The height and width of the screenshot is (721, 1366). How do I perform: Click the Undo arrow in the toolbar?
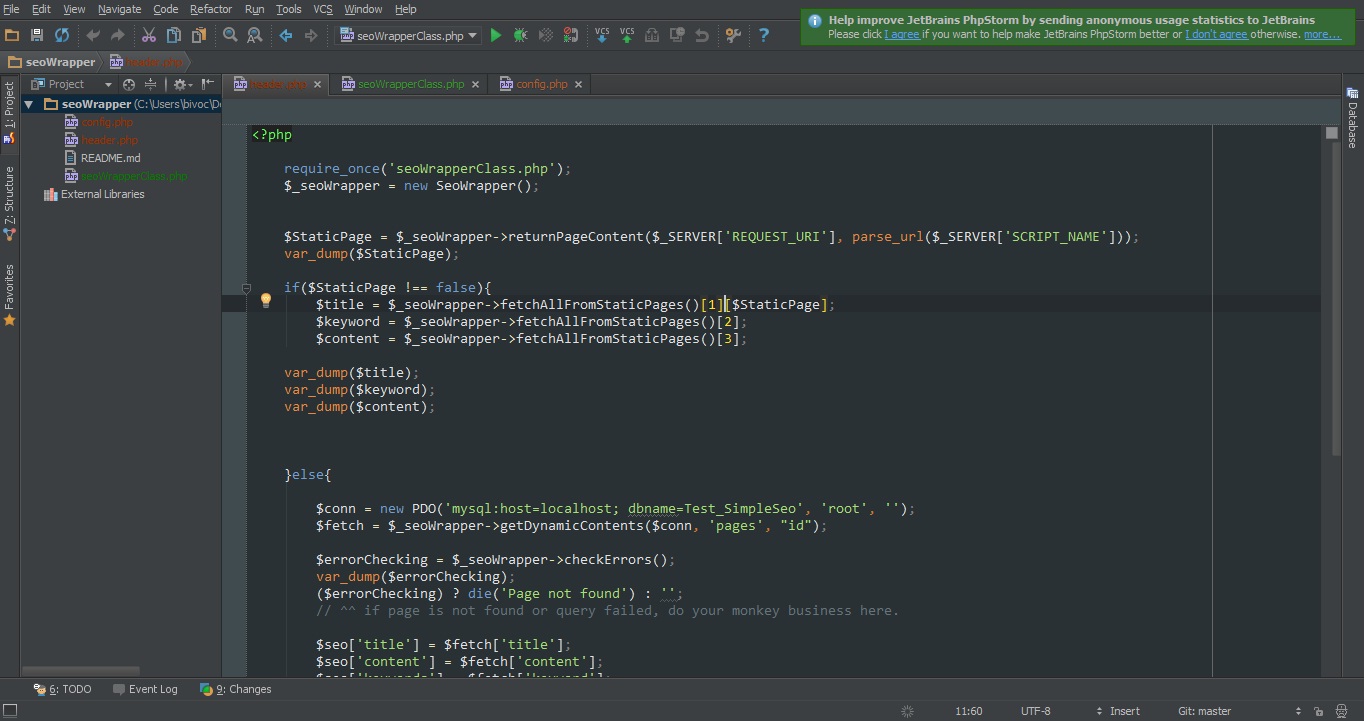click(x=93, y=35)
